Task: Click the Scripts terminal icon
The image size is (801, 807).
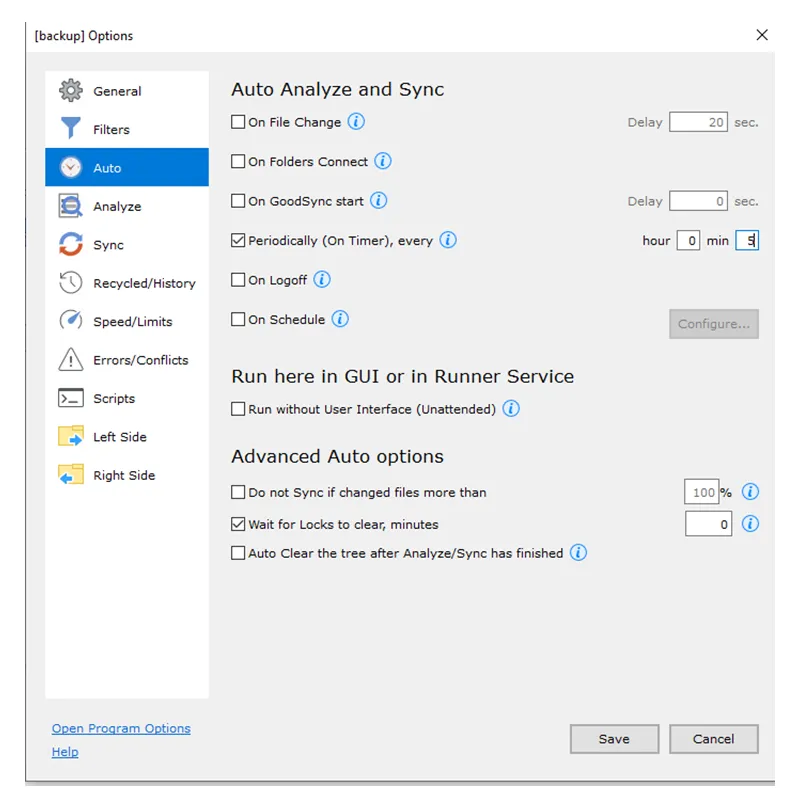Action: pyautogui.click(x=71, y=398)
